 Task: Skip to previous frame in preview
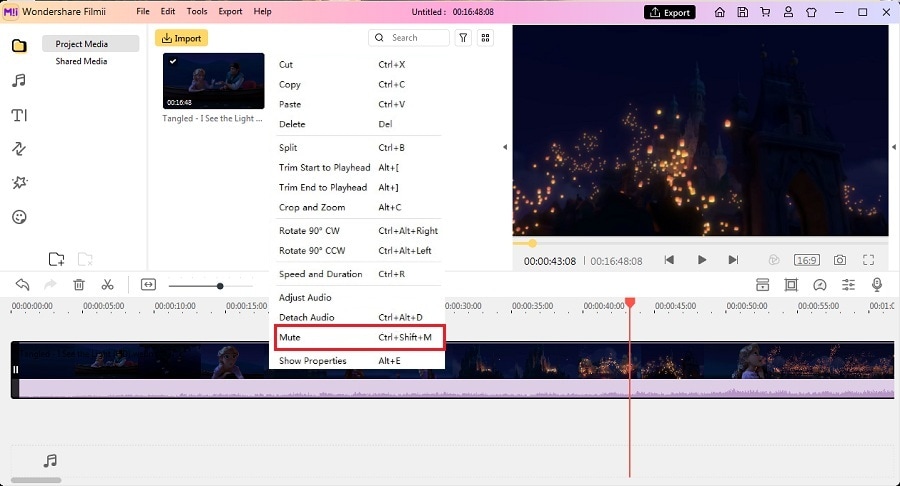coord(669,260)
